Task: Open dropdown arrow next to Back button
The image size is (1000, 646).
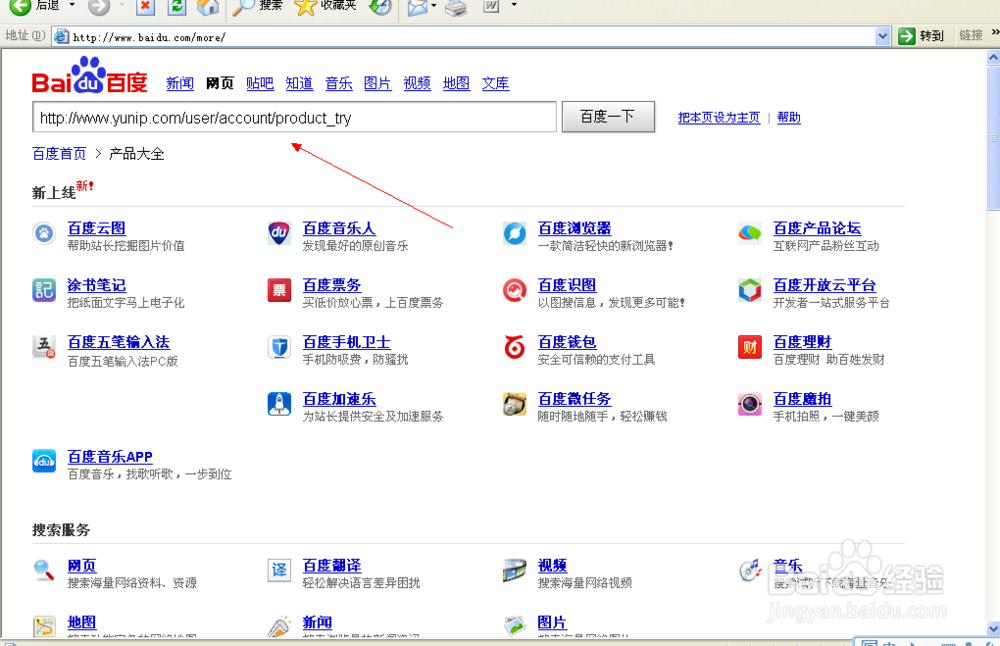Action: point(71,5)
